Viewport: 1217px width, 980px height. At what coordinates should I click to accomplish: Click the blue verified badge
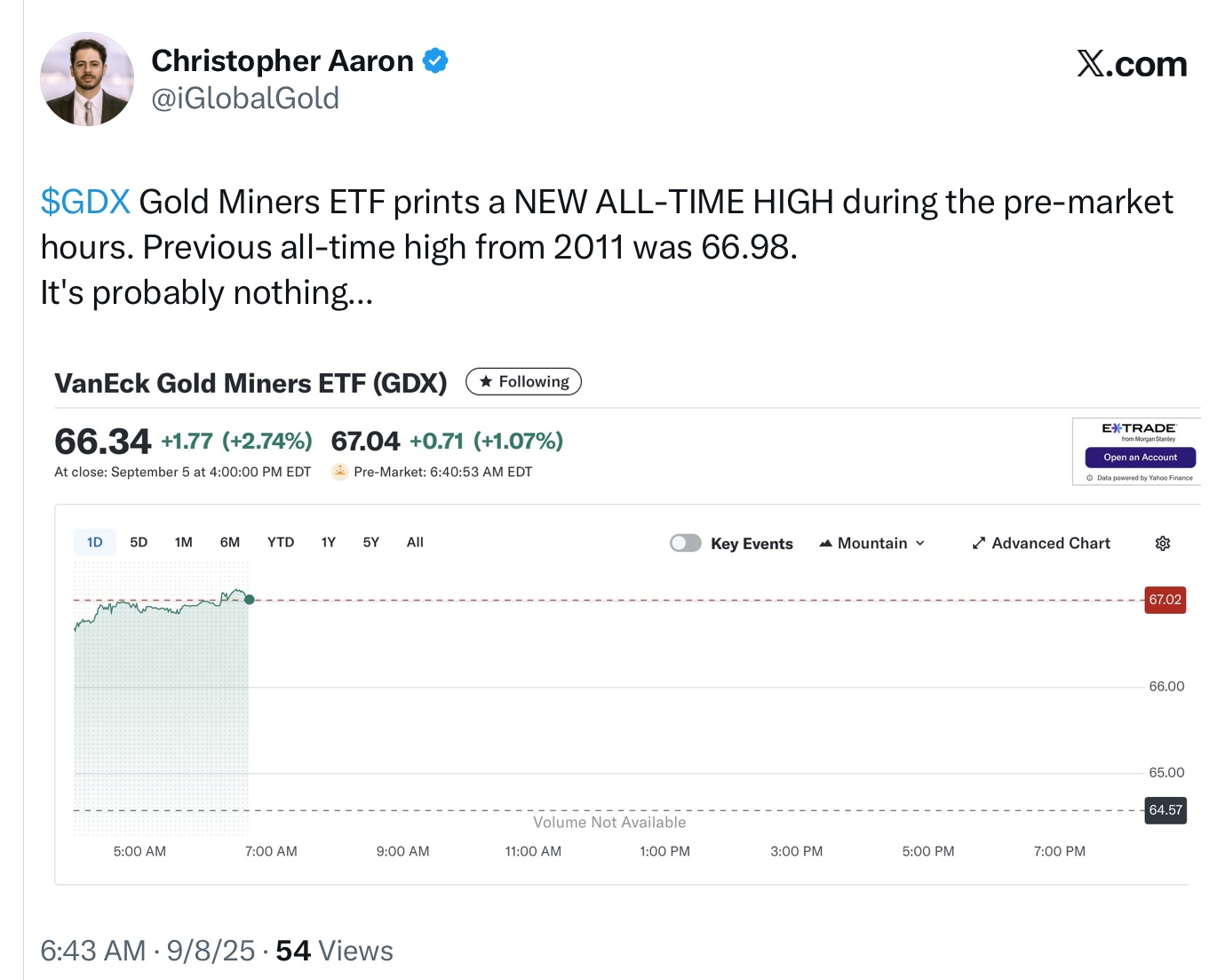click(435, 61)
